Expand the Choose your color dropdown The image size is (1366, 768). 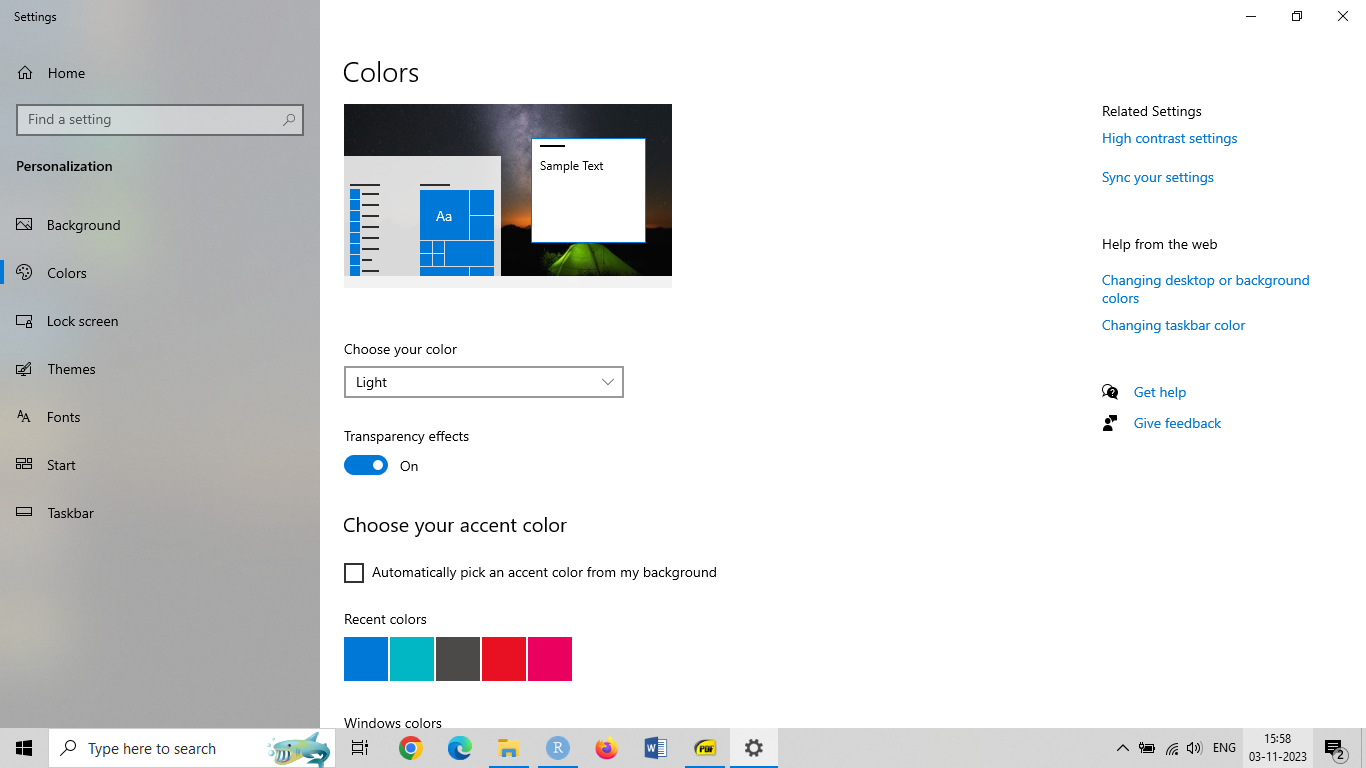click(x=484, y=382)
